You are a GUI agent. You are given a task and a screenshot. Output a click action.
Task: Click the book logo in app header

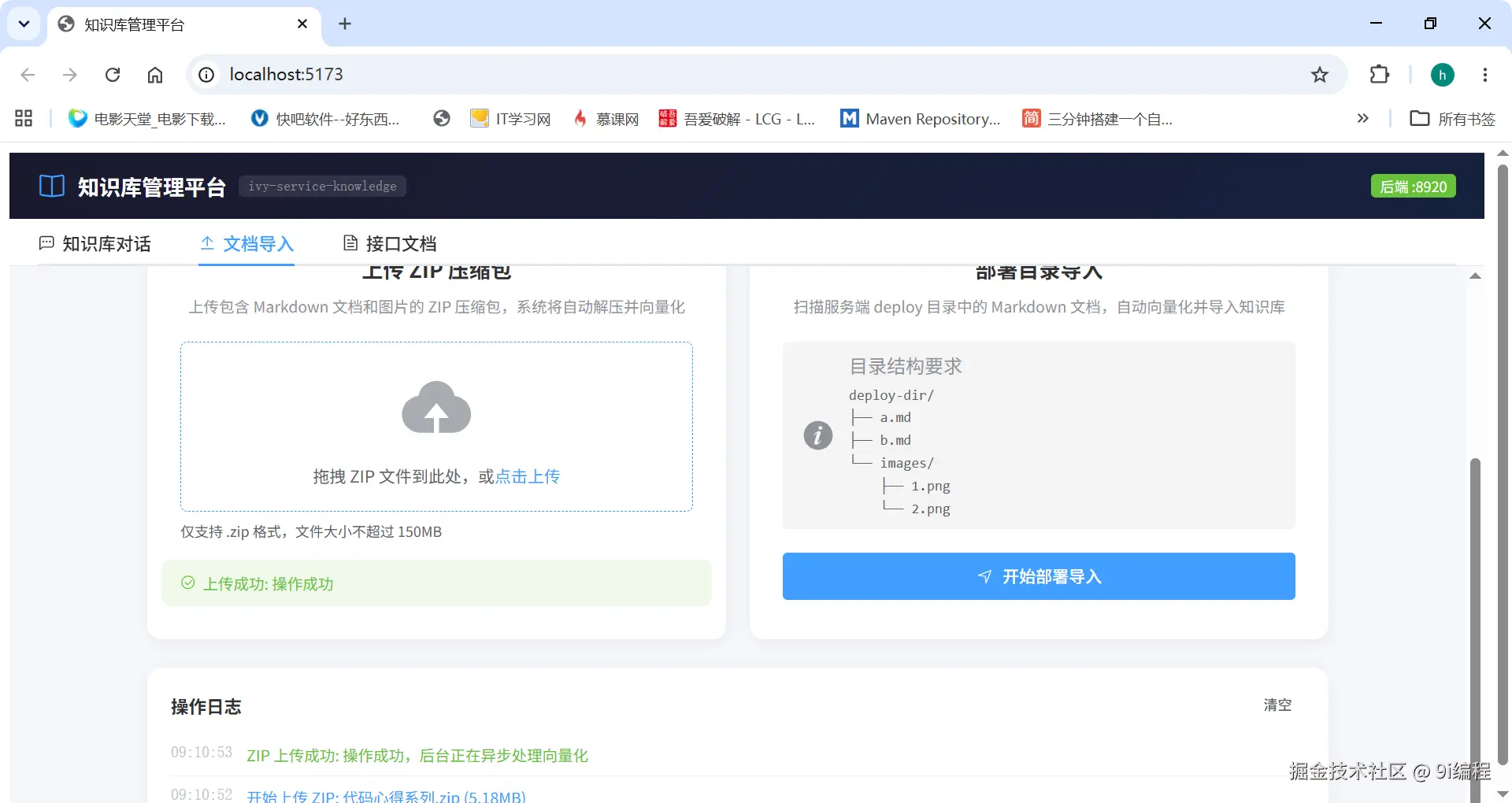pos(52,187)
